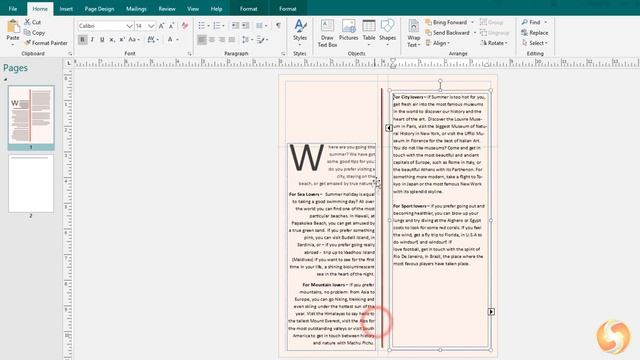
Task: Increase font size with Grow Font icon
Action: click(162, 26)
